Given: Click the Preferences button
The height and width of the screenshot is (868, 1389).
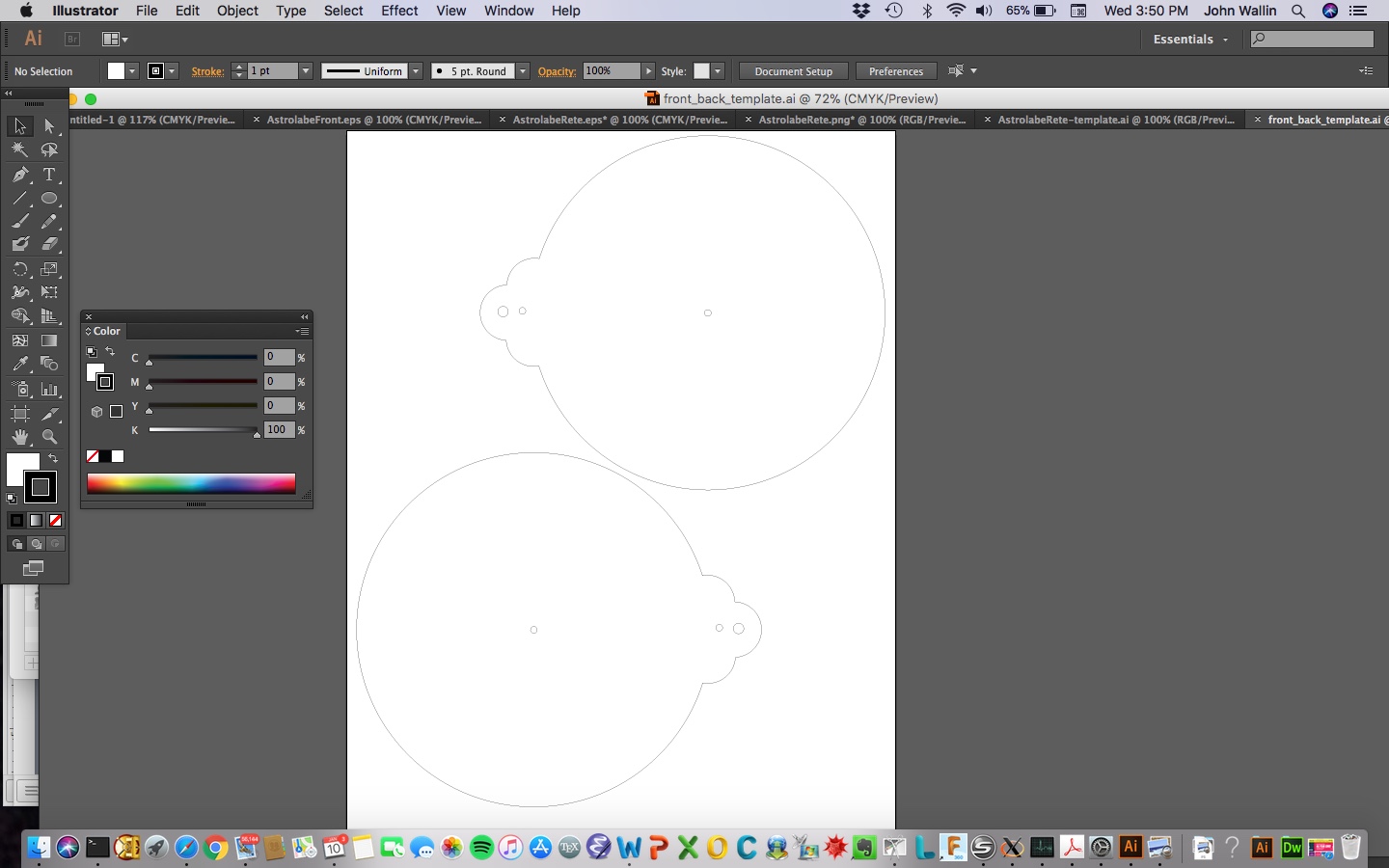Looking at the screenshot, I should click(x=895, y=70).
